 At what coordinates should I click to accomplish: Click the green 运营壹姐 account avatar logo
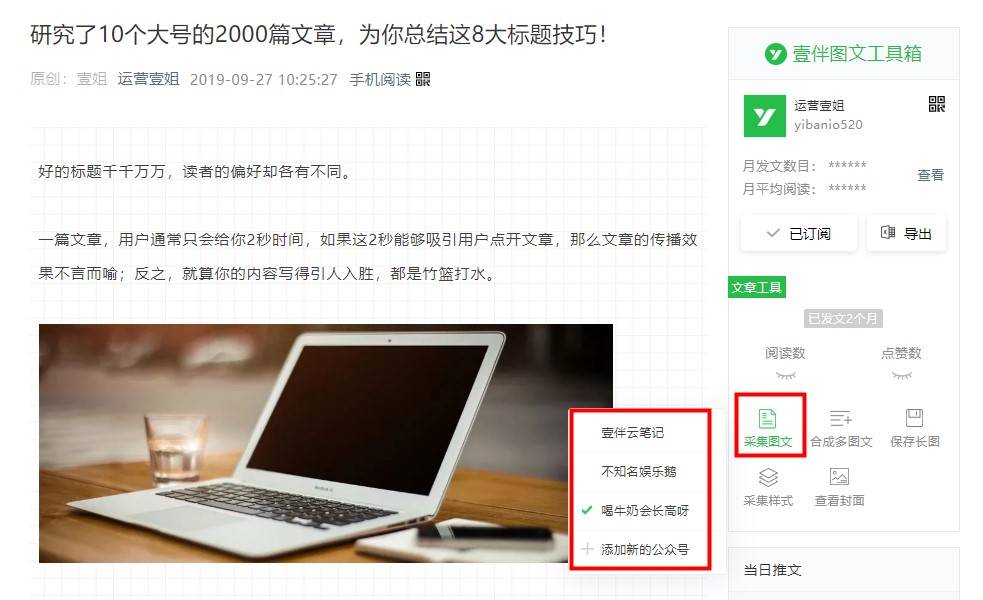764,116
